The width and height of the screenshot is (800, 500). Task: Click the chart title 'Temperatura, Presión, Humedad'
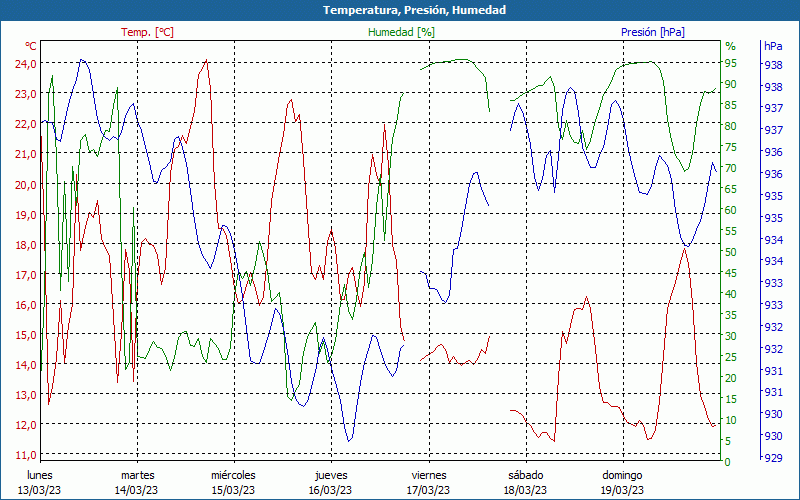(414, 10)
